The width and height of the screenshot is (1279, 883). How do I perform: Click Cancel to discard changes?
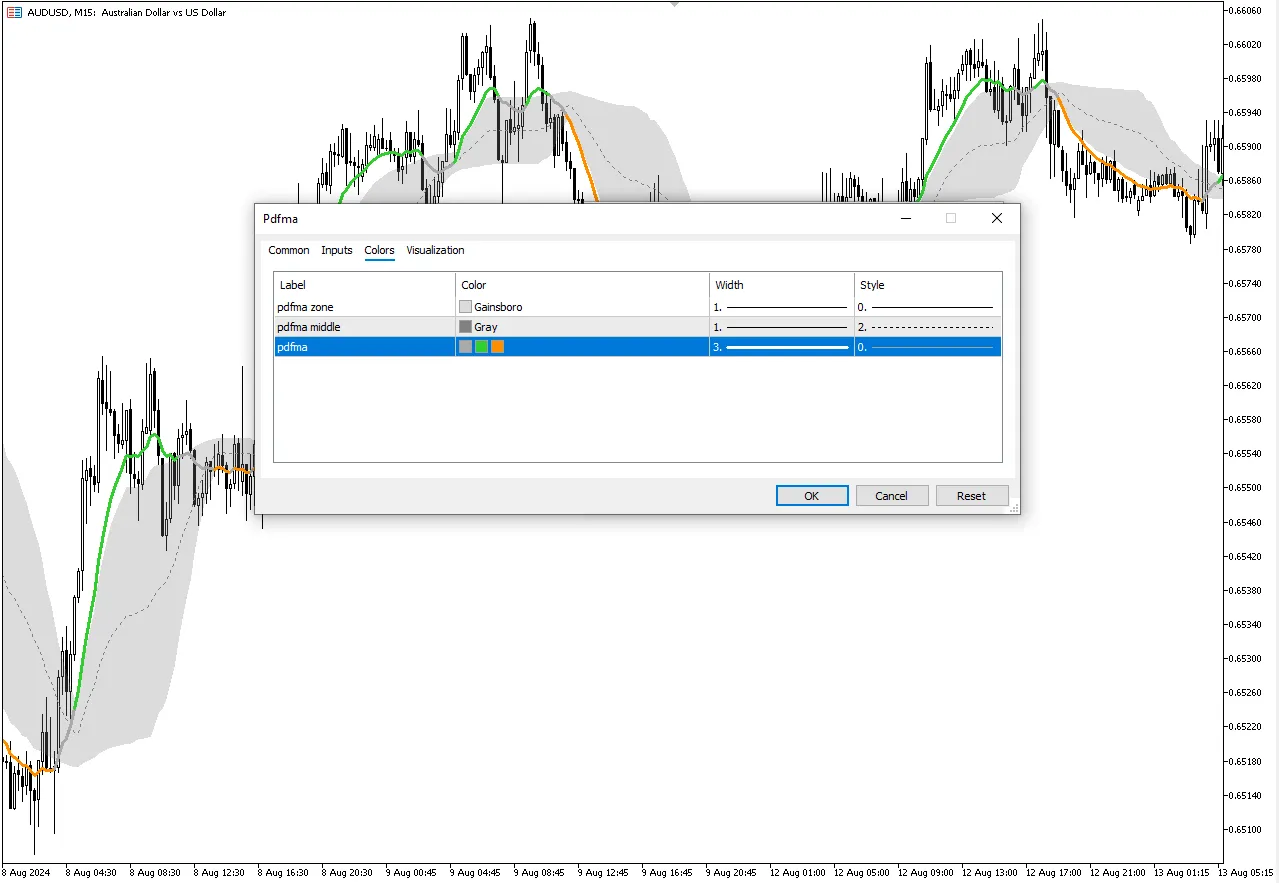[x=891, y=496]
